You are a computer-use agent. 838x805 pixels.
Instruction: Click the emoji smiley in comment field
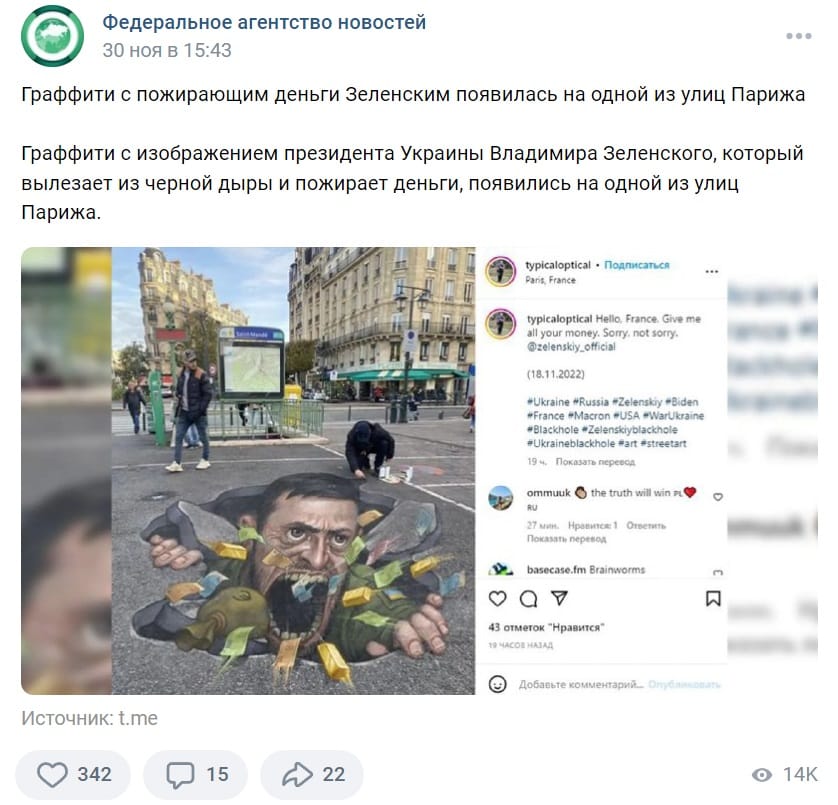click(x=497, y=684)
